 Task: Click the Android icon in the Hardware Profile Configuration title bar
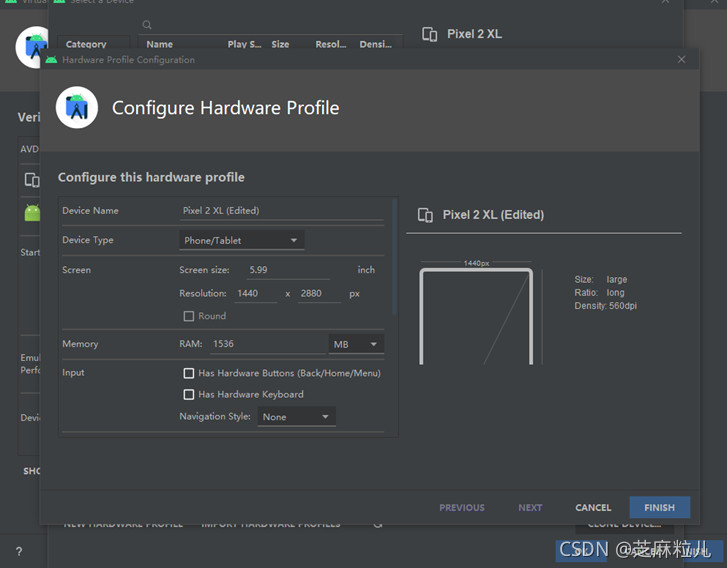click(x=51, y=60)
